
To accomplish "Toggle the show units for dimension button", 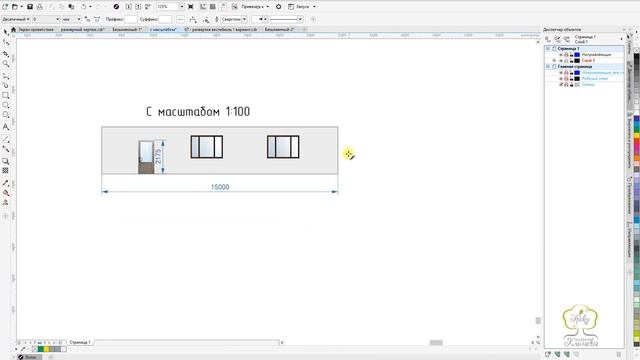I will pyautogui.click(x=87, y=19).
